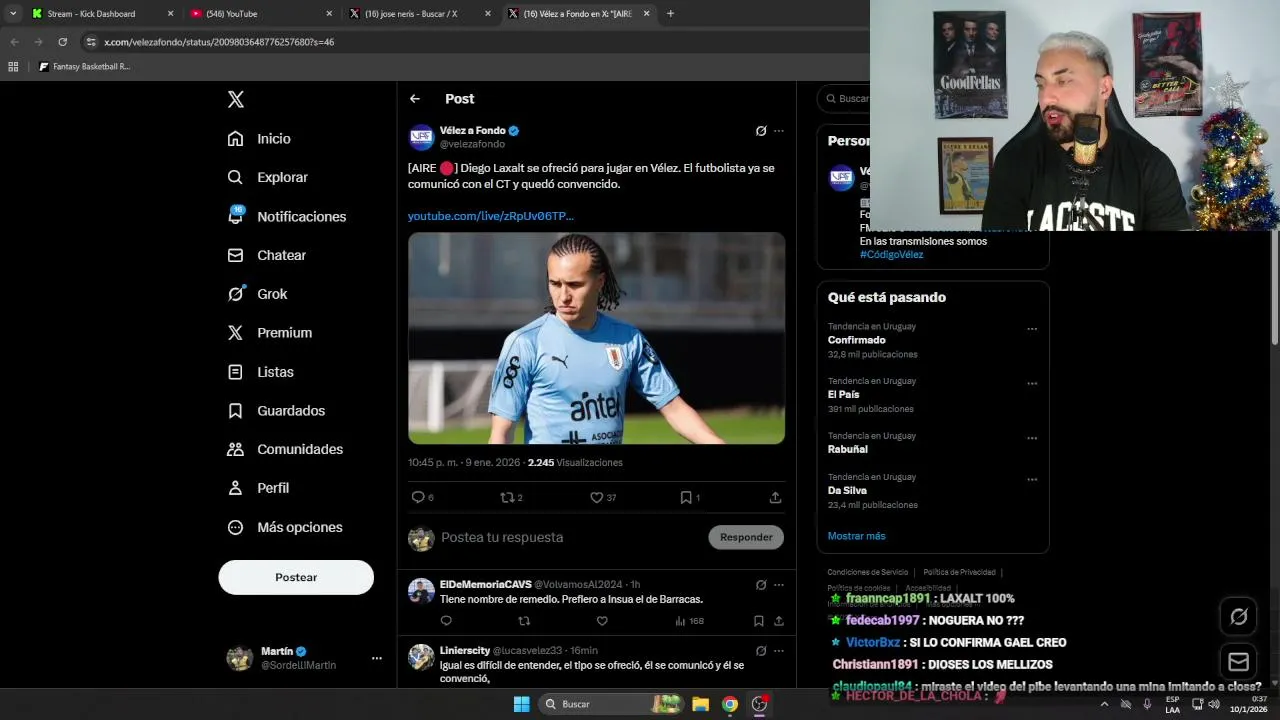Open a new browser tab

coord(670,14)
